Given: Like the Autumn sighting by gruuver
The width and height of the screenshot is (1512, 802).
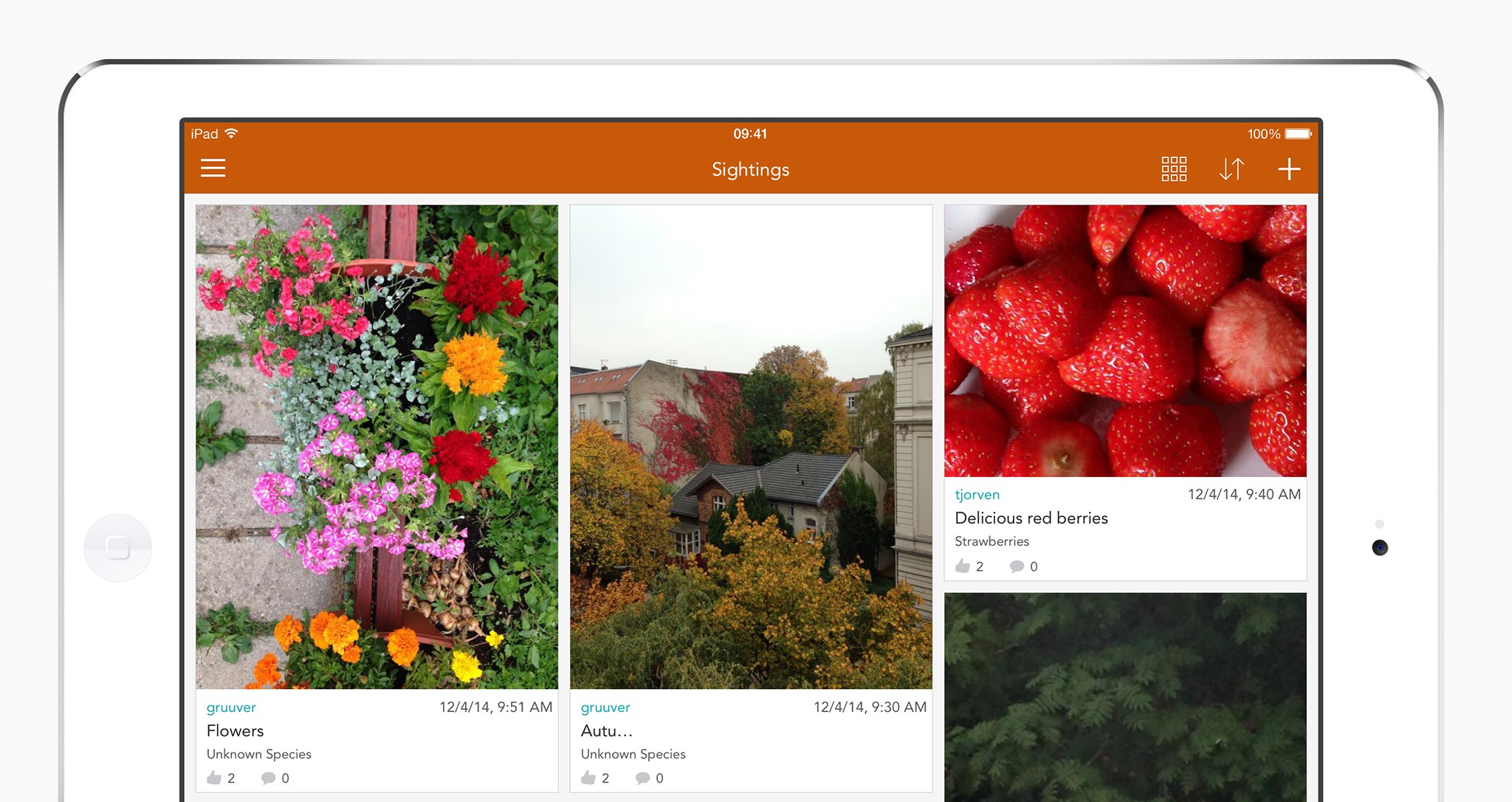Looking at the screenshot, I should (589, 778).
